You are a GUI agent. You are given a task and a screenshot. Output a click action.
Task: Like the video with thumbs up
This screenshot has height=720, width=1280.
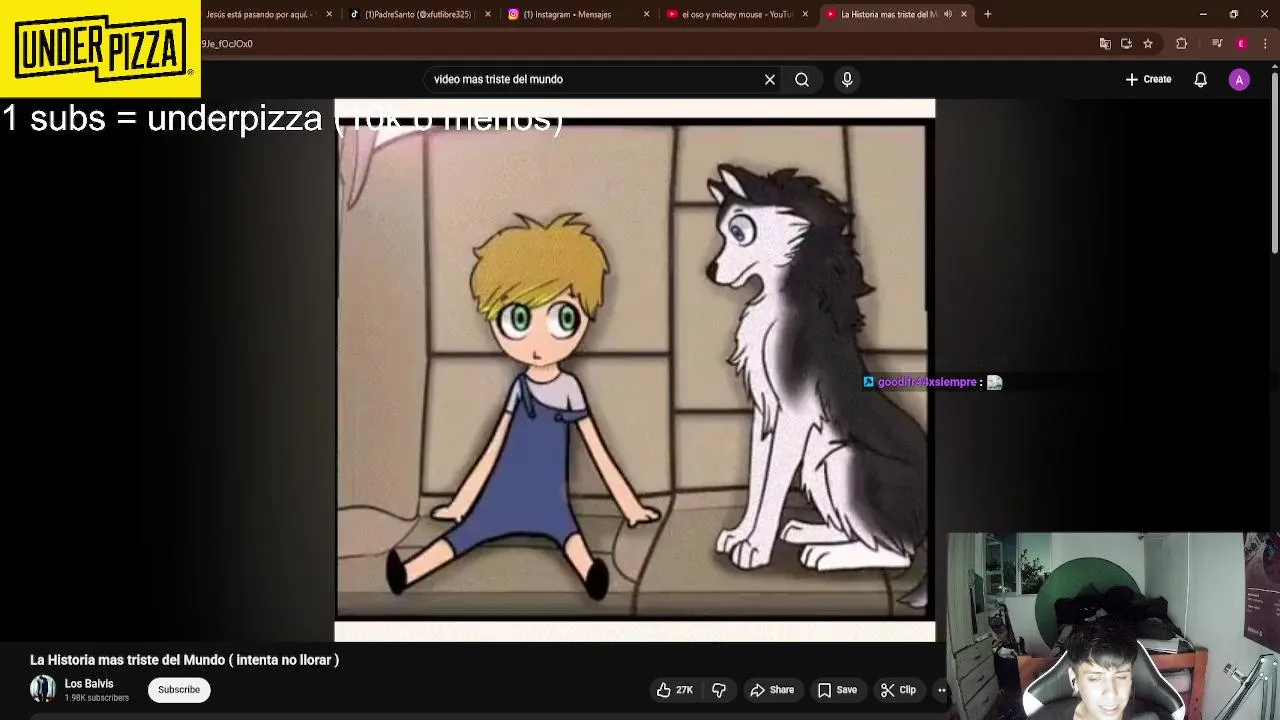pyautogui.click(x=675, y=690)
